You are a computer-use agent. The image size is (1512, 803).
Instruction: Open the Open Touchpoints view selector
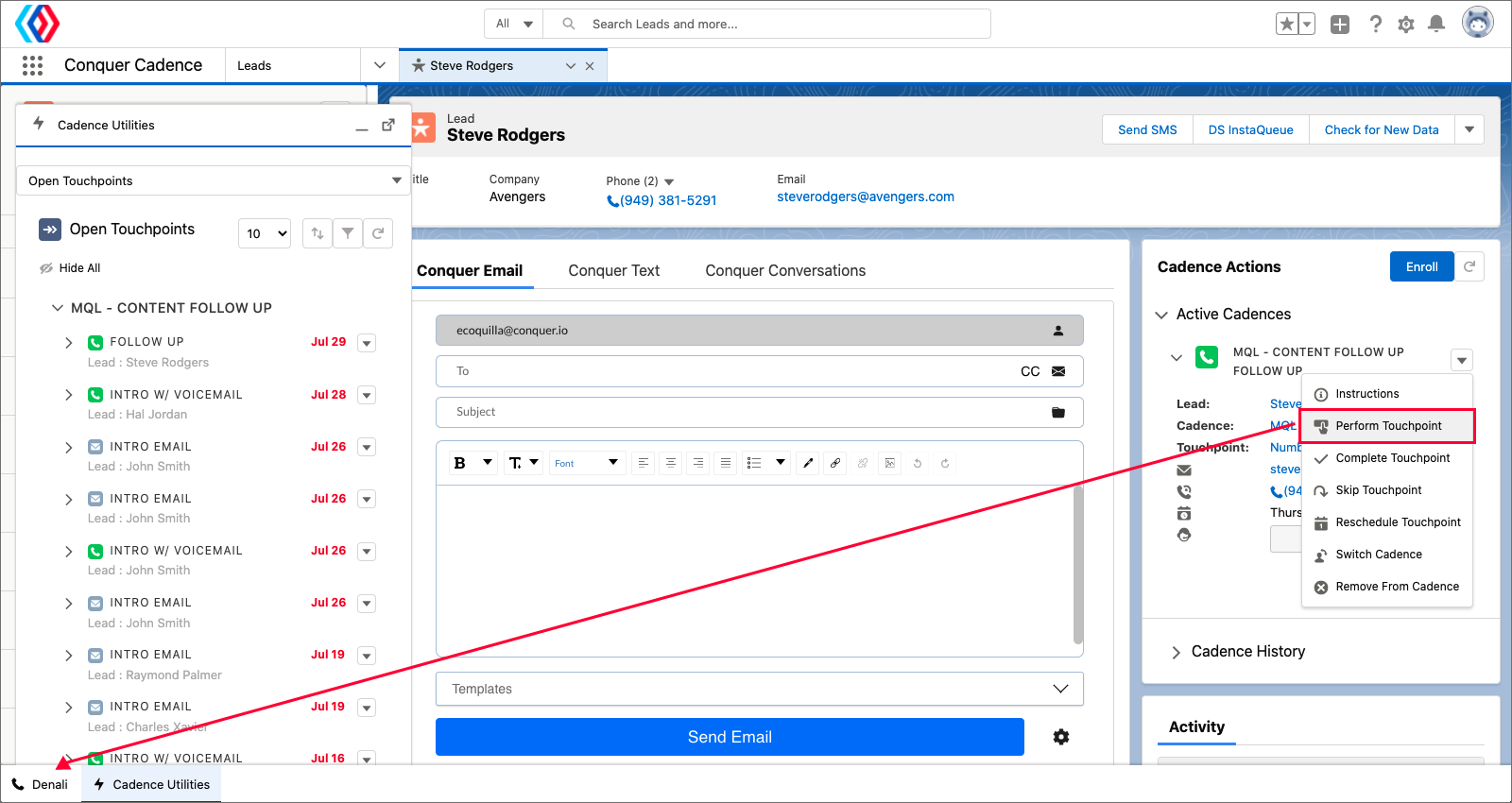214,180
